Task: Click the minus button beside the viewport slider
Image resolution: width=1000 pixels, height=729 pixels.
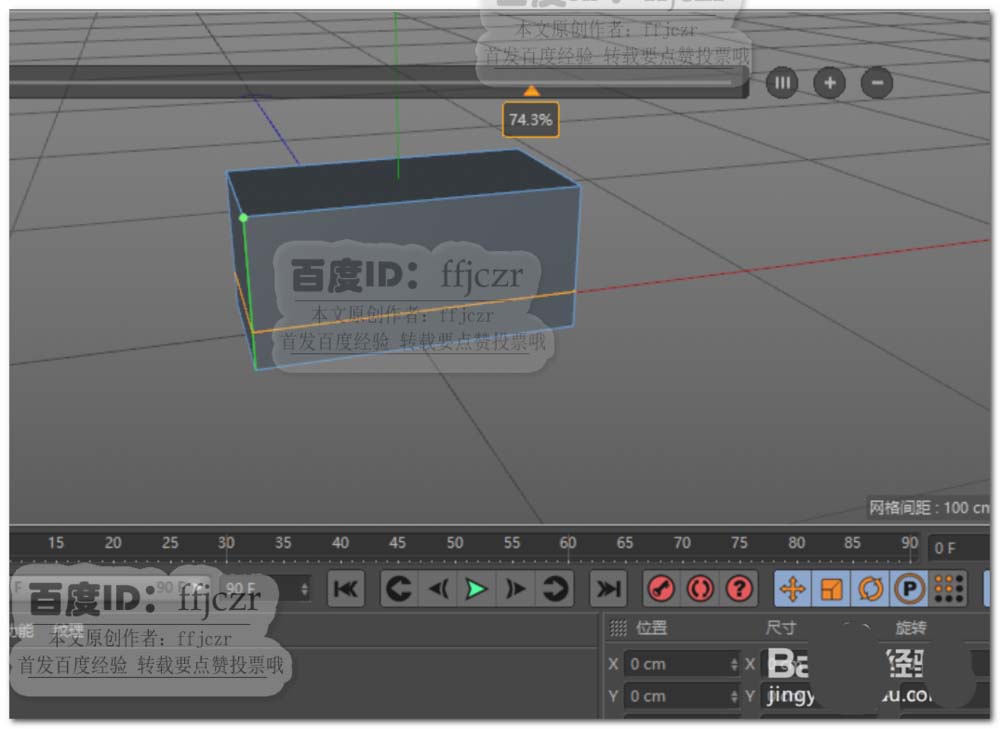Action: click(877, 83)
